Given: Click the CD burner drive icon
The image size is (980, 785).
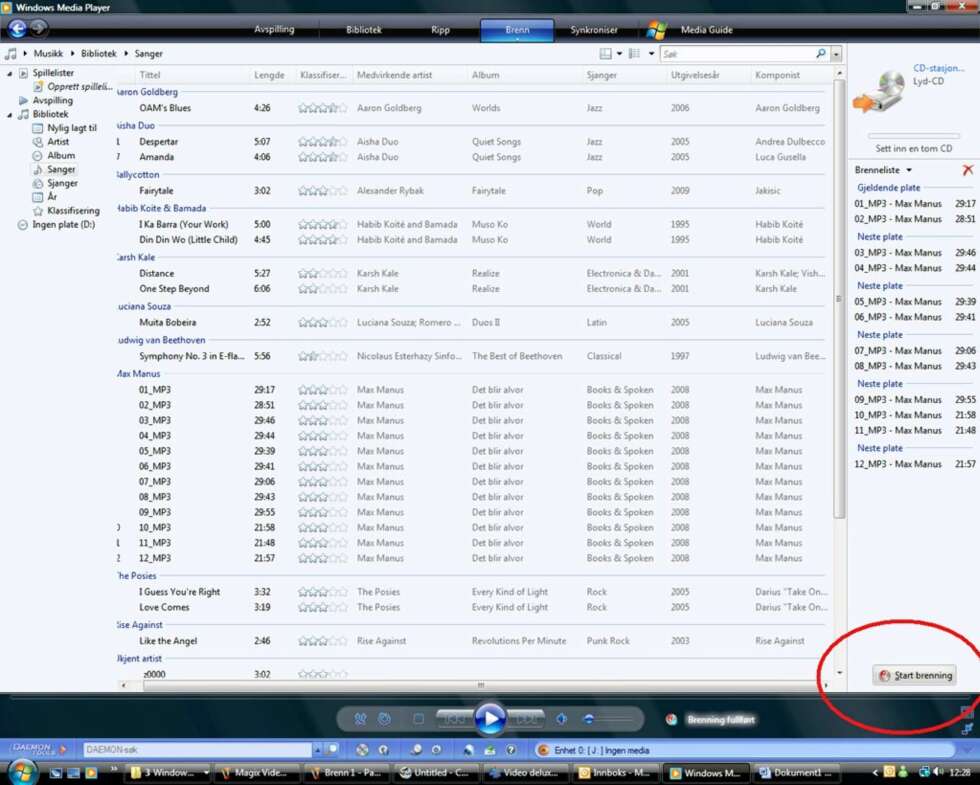Looking at the screenshot, I should 879,92.
